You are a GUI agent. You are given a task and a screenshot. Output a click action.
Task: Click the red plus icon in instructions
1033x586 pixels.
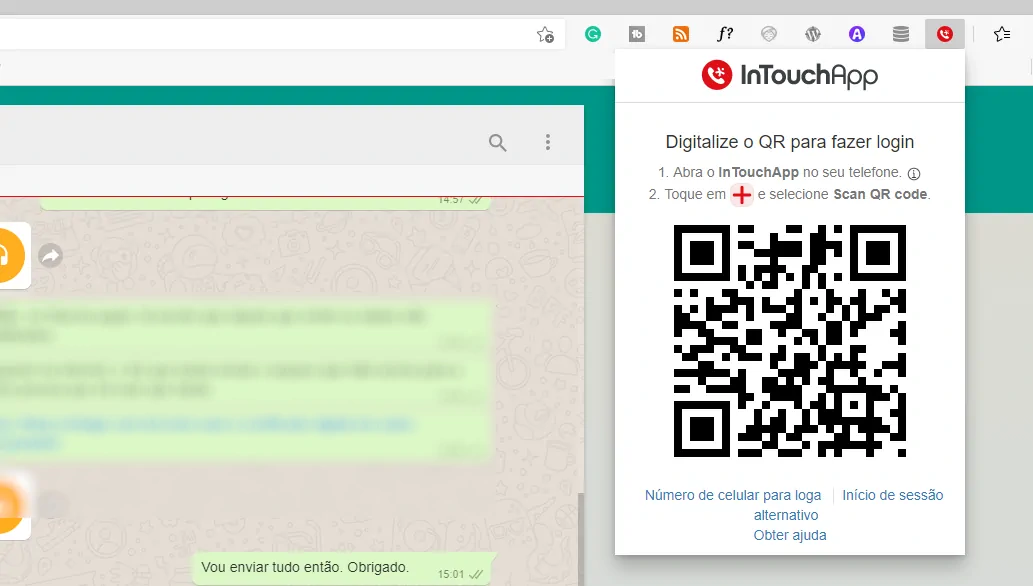[742, 195]
